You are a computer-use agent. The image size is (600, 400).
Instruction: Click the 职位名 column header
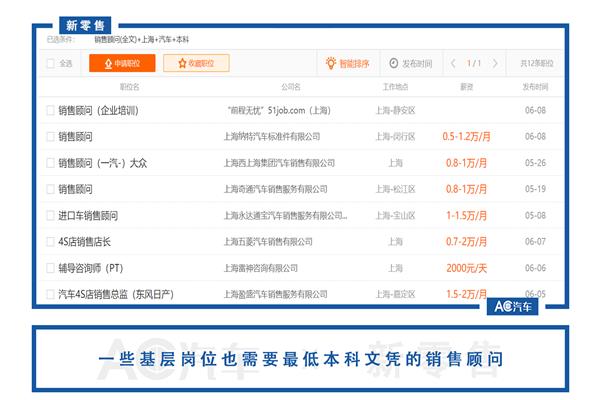pos(130,87)
